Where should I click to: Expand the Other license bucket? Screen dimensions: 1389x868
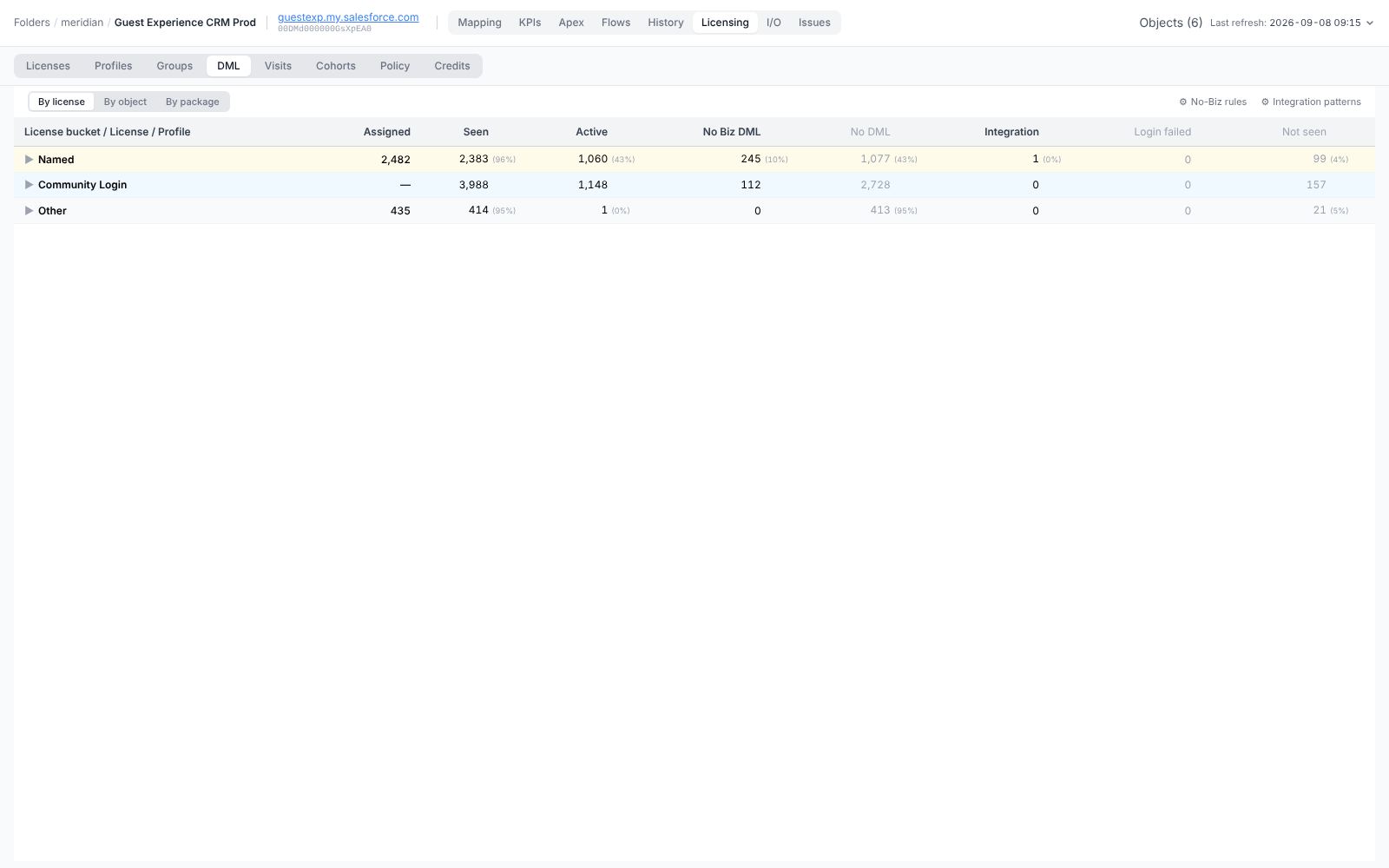pyautogui.click(x=29, y=211)
